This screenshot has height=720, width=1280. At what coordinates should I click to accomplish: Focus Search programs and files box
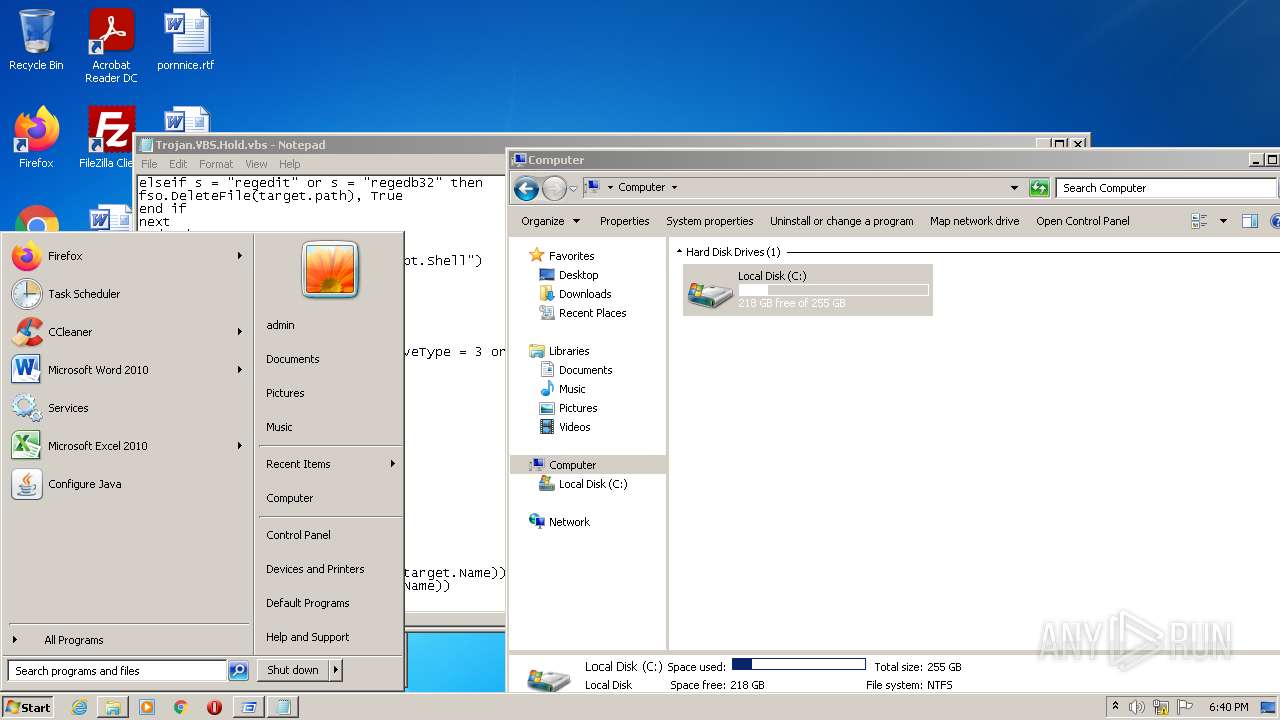[x=118, y=671]
